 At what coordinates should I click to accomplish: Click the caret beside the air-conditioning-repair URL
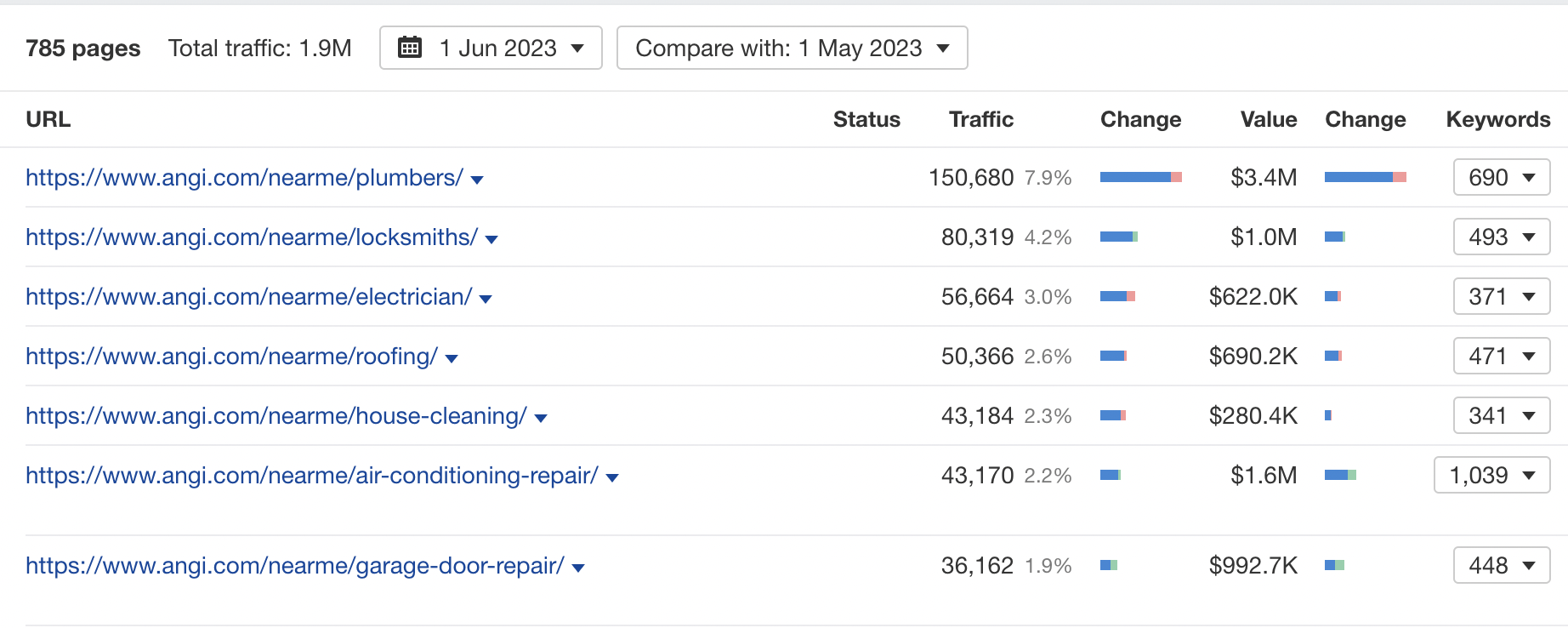[612, 477]
